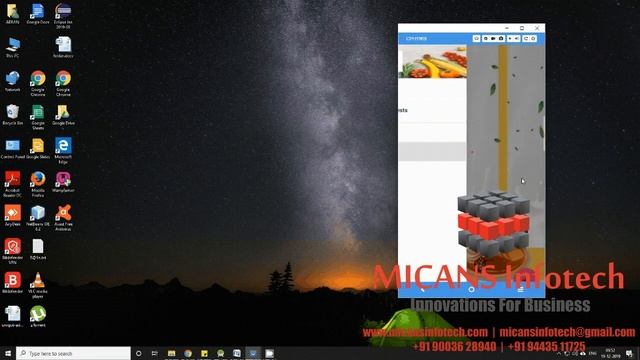Select the Bitdefender desktop icon
The width and height of the screenshot is (640, 360).
click(13, 283)
